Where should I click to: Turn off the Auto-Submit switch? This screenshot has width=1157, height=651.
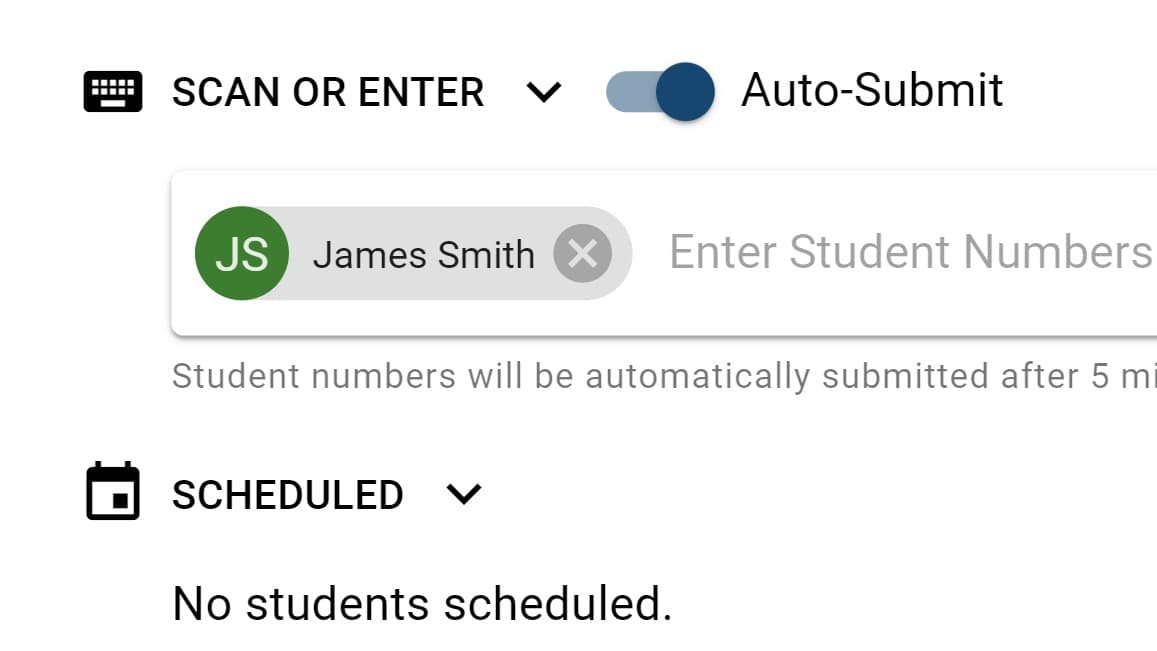point(660,92)
